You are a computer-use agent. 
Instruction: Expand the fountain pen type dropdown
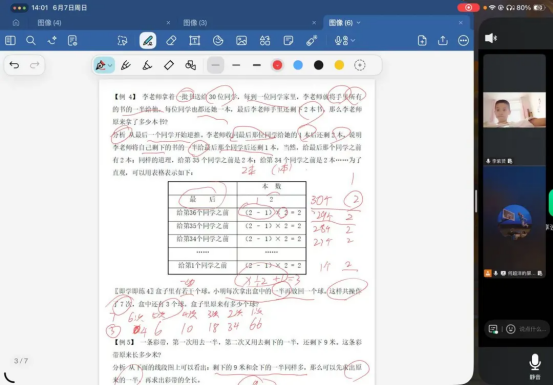(110, 66)
